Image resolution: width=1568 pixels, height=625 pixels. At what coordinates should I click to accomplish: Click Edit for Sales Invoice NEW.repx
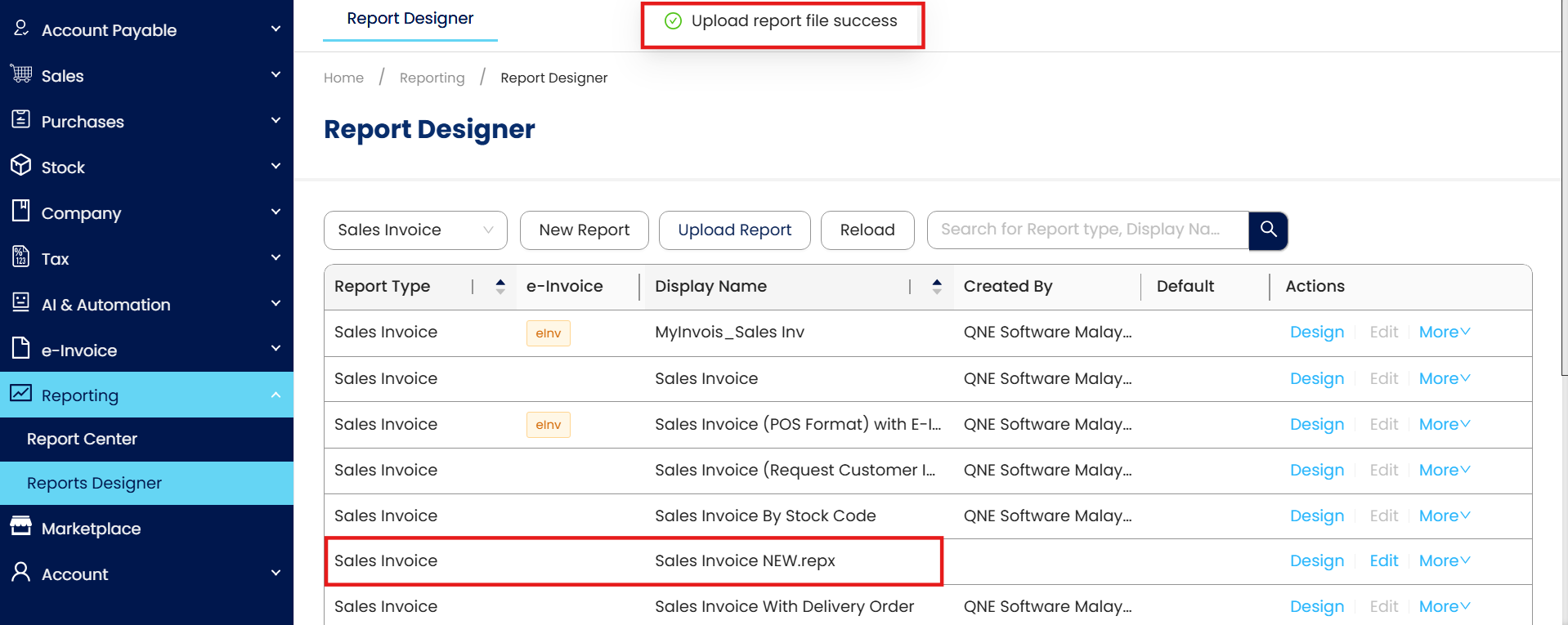(x=1383, y=561)
